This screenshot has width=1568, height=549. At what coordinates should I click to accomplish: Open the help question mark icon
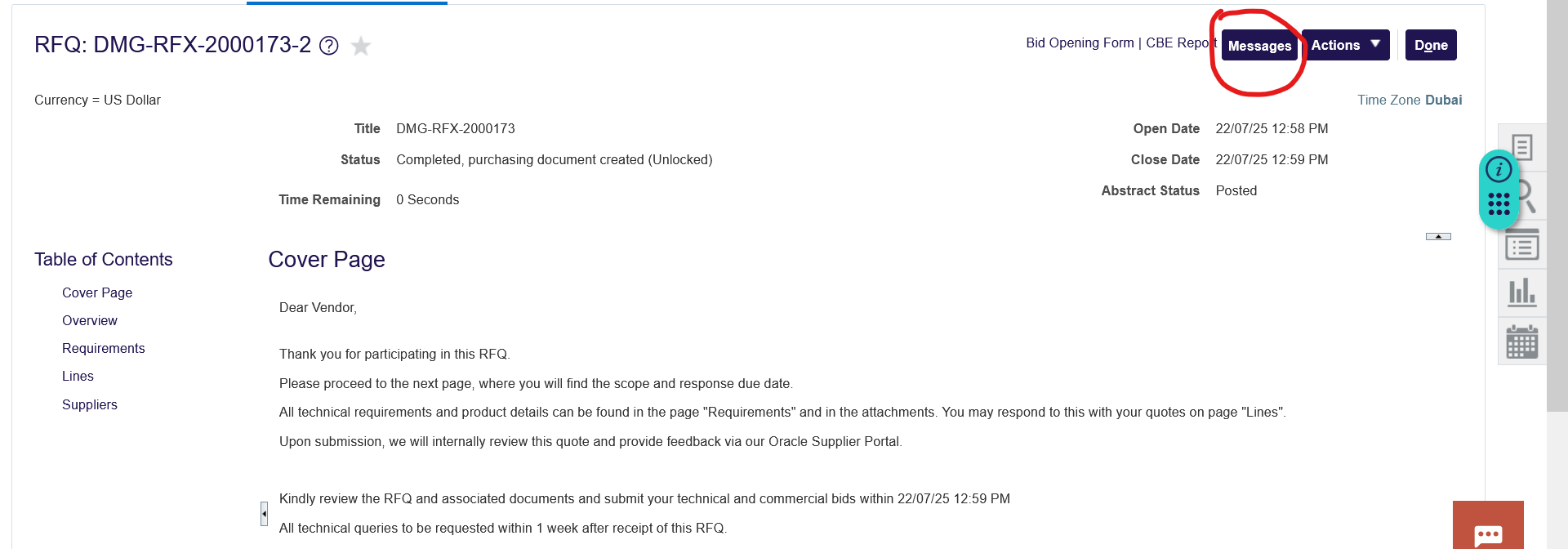click(329, 46)
